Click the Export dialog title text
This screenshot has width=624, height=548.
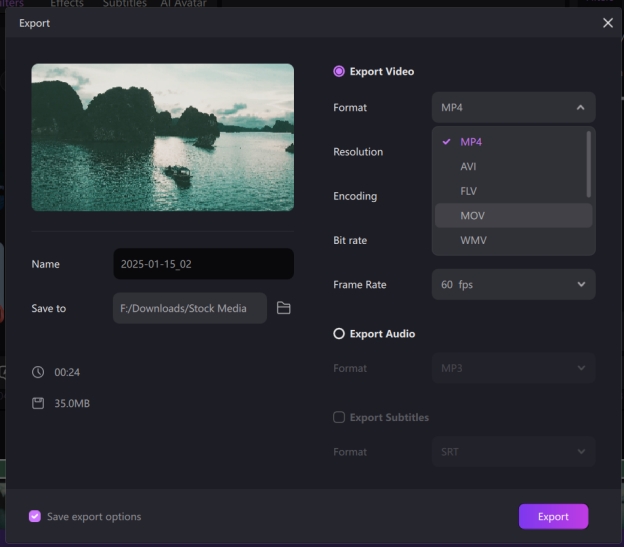pos(34,23)
